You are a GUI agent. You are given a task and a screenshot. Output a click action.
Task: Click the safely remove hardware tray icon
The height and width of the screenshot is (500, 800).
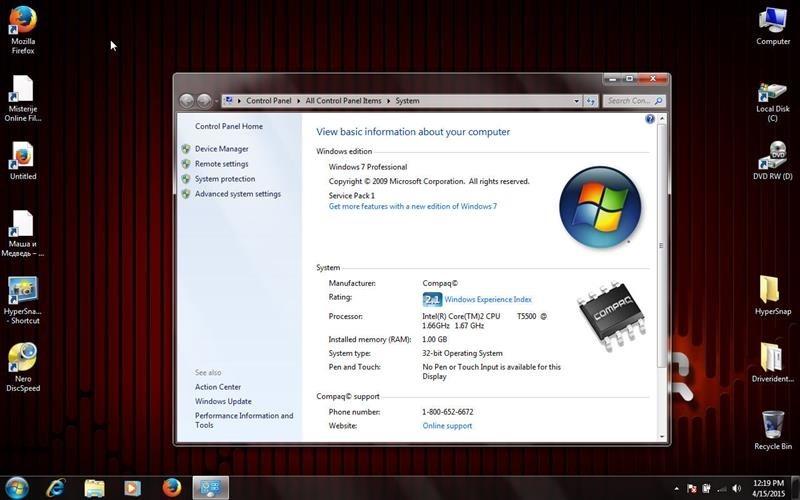(707, 489)
